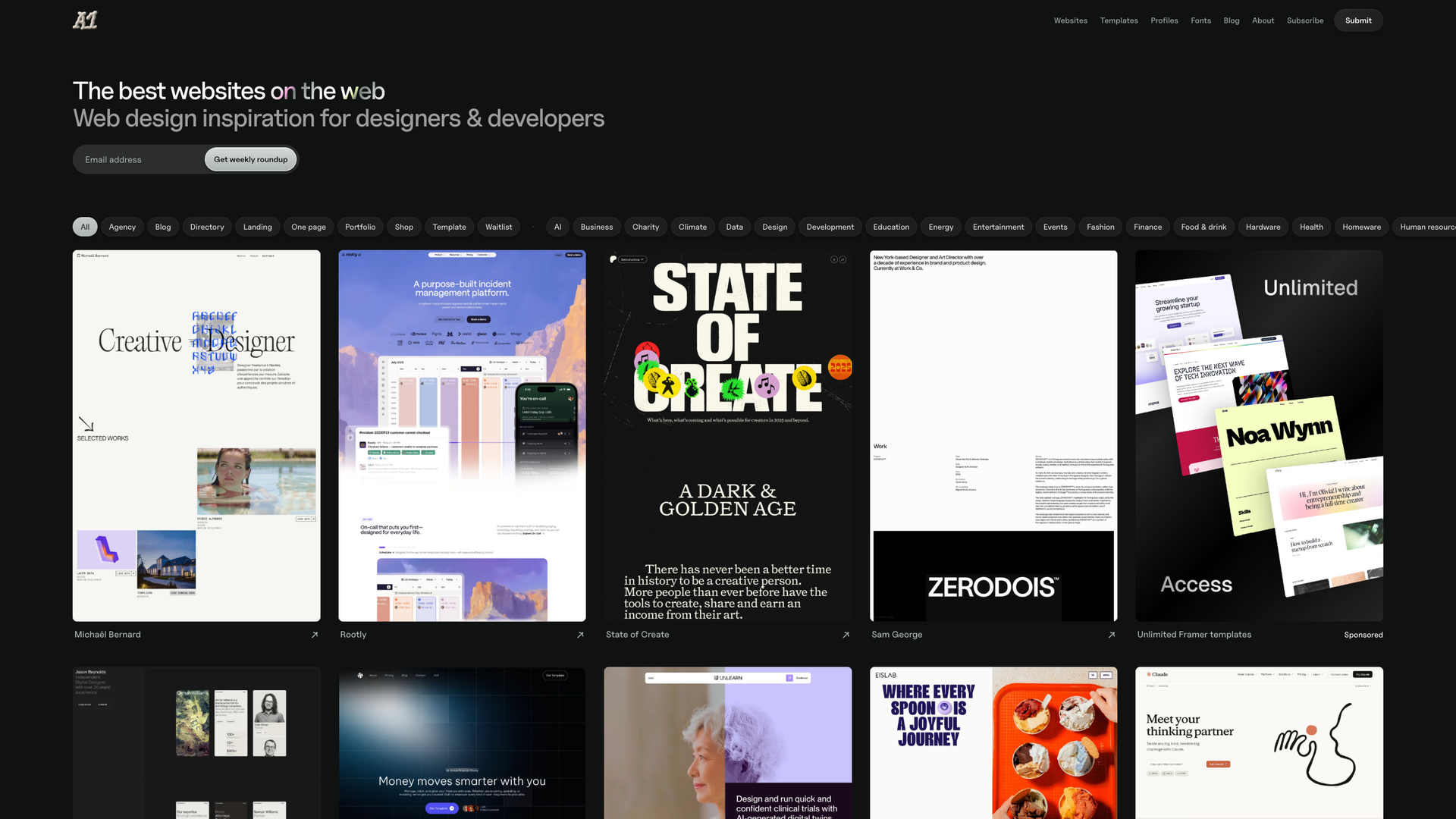This screenshot has height=819, width=1456.
Task: Open the Michaël Bernard site via arrow icon
Action: point(314,635)
